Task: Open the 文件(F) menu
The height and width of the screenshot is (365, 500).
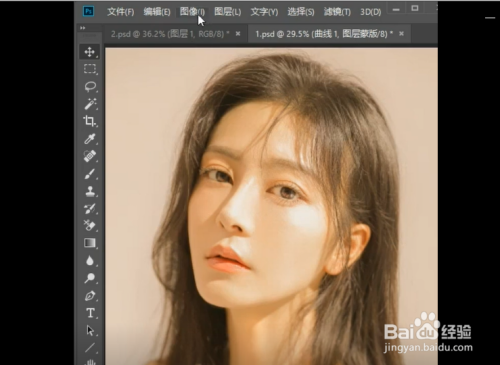Action: [120, 12]
